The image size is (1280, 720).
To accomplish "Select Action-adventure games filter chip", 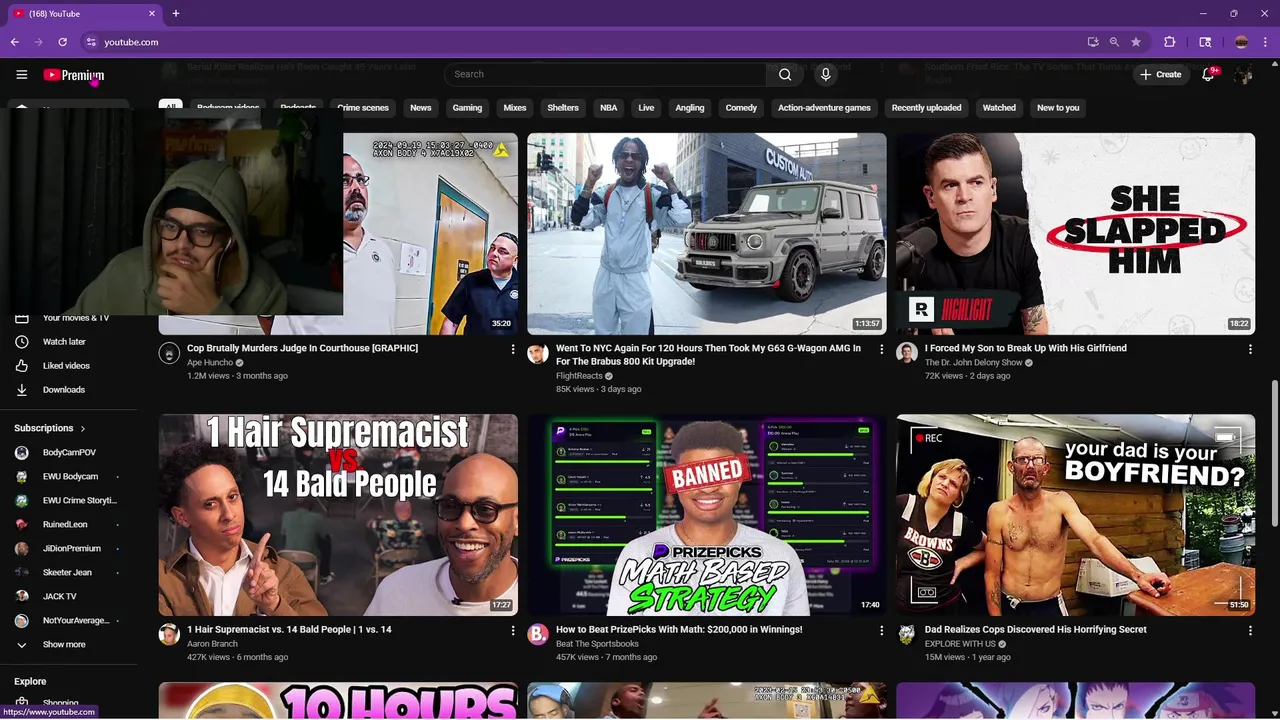I will coord(825,108).
